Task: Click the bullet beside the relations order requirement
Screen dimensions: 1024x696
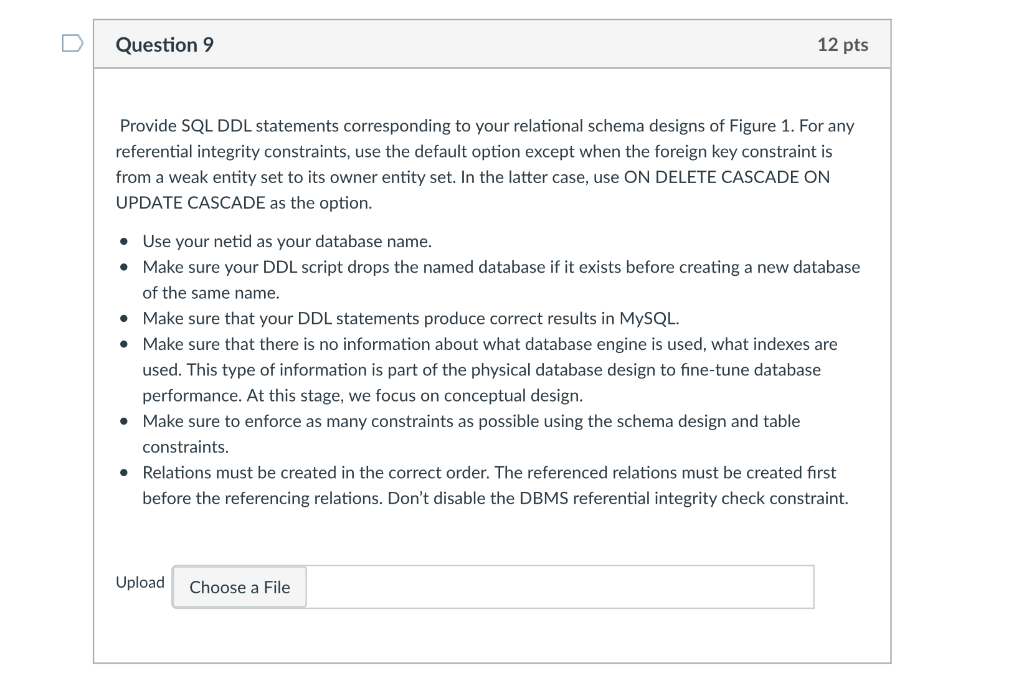Action: (123, 472)
